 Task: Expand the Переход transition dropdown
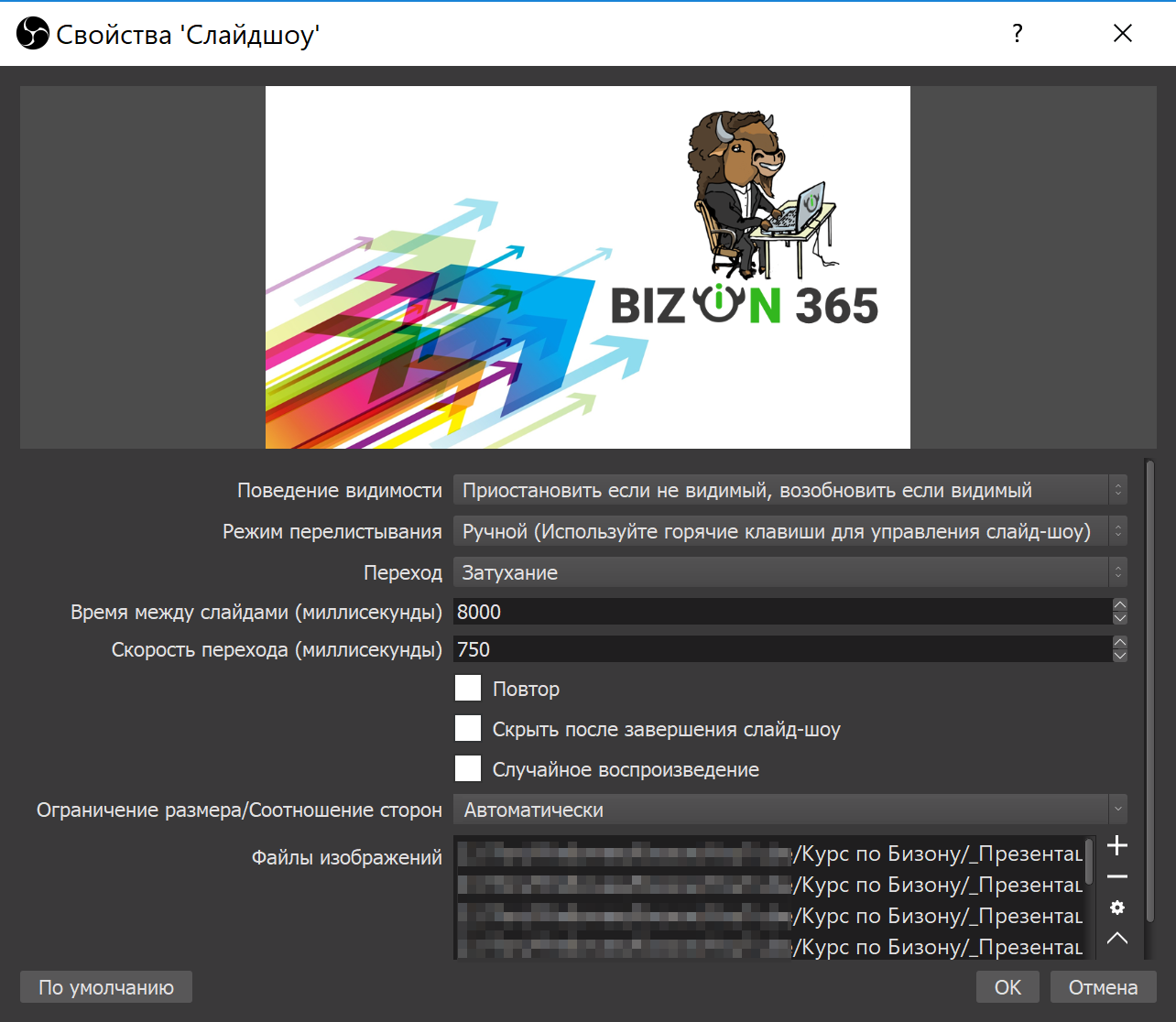click(x=789, y=573)
